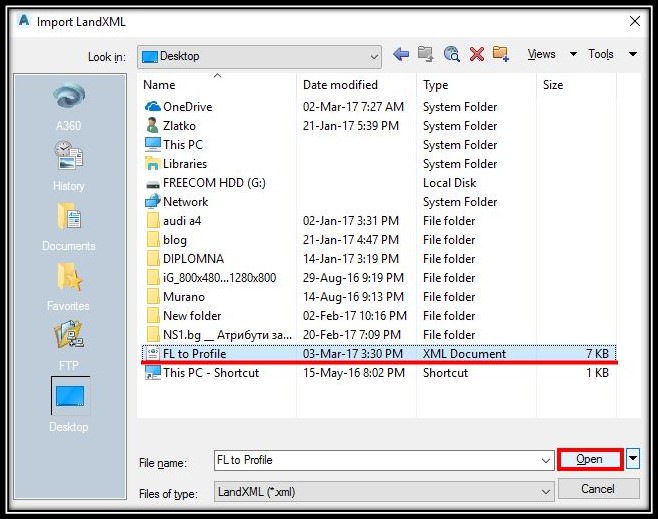Click the 03-Mar-17 3:30 PM date cell

pos(353,354)
